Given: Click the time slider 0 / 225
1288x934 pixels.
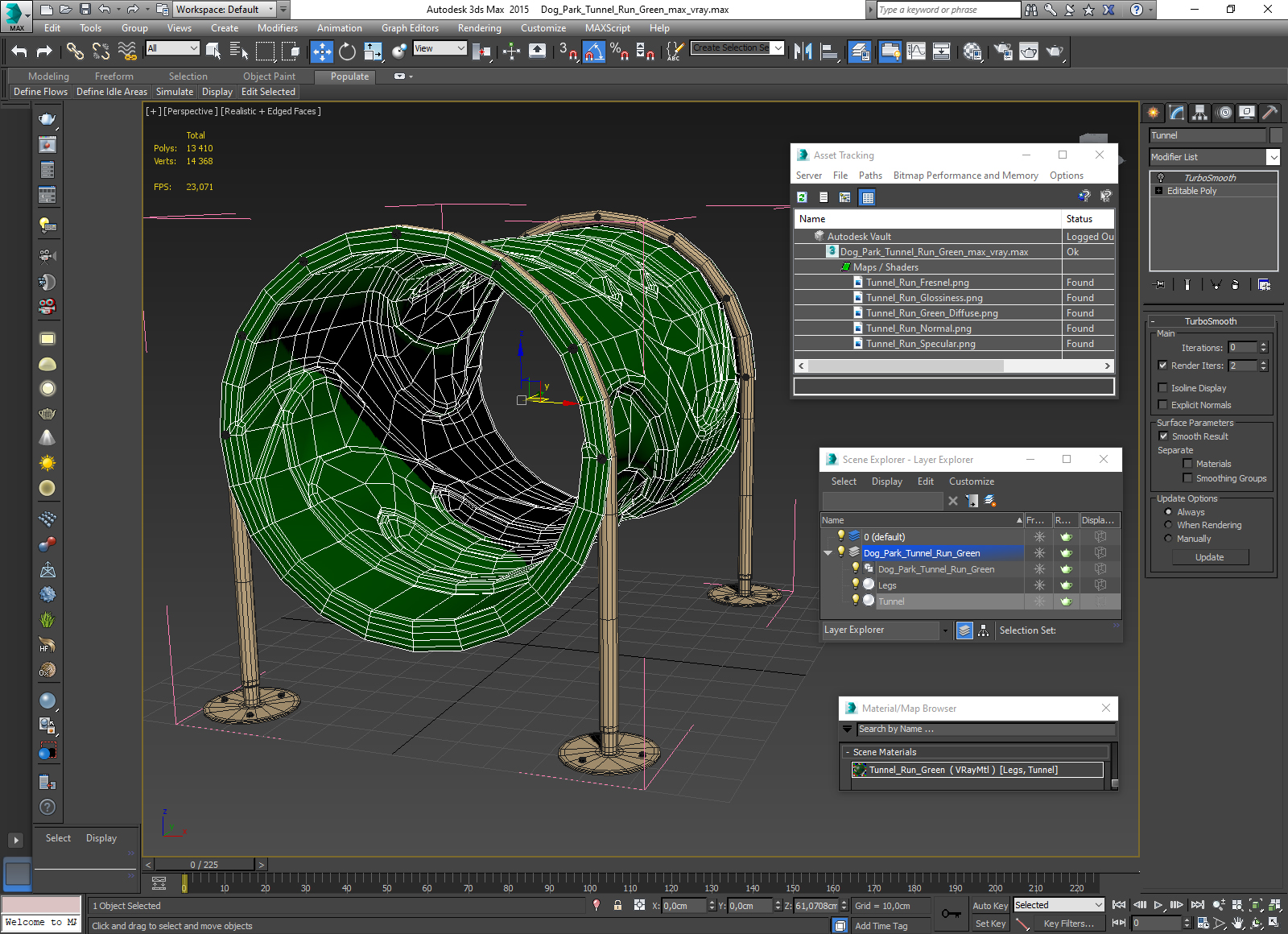Looking at the screenshot, I should pyautogui.click(x=204, y=865).
